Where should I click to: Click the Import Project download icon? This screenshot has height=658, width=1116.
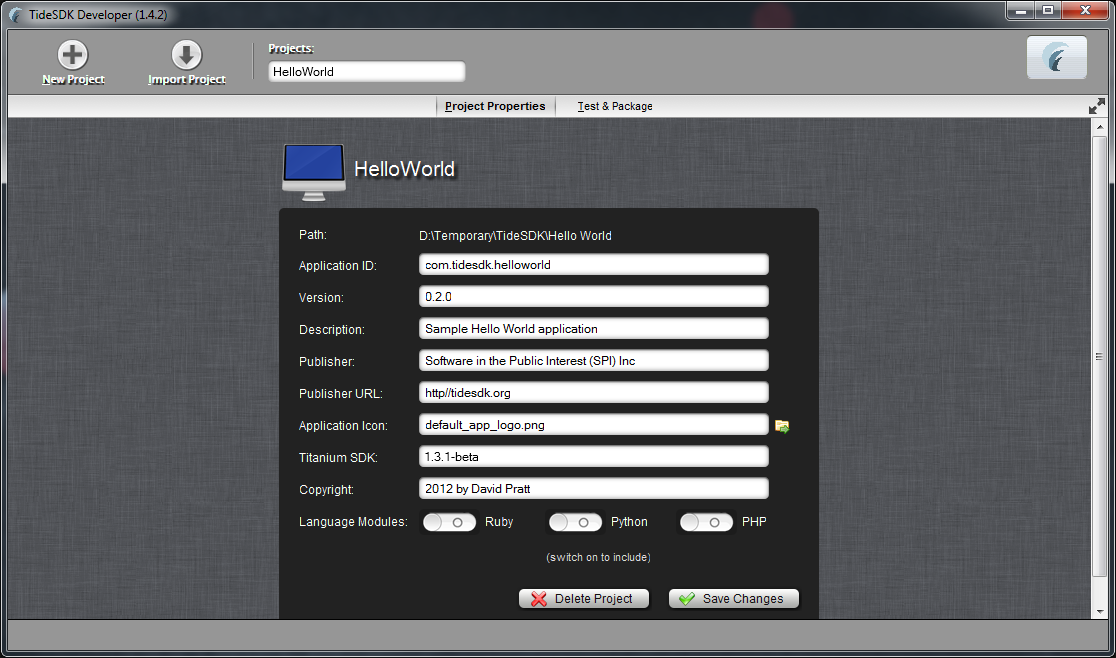(x=186, y=55)
